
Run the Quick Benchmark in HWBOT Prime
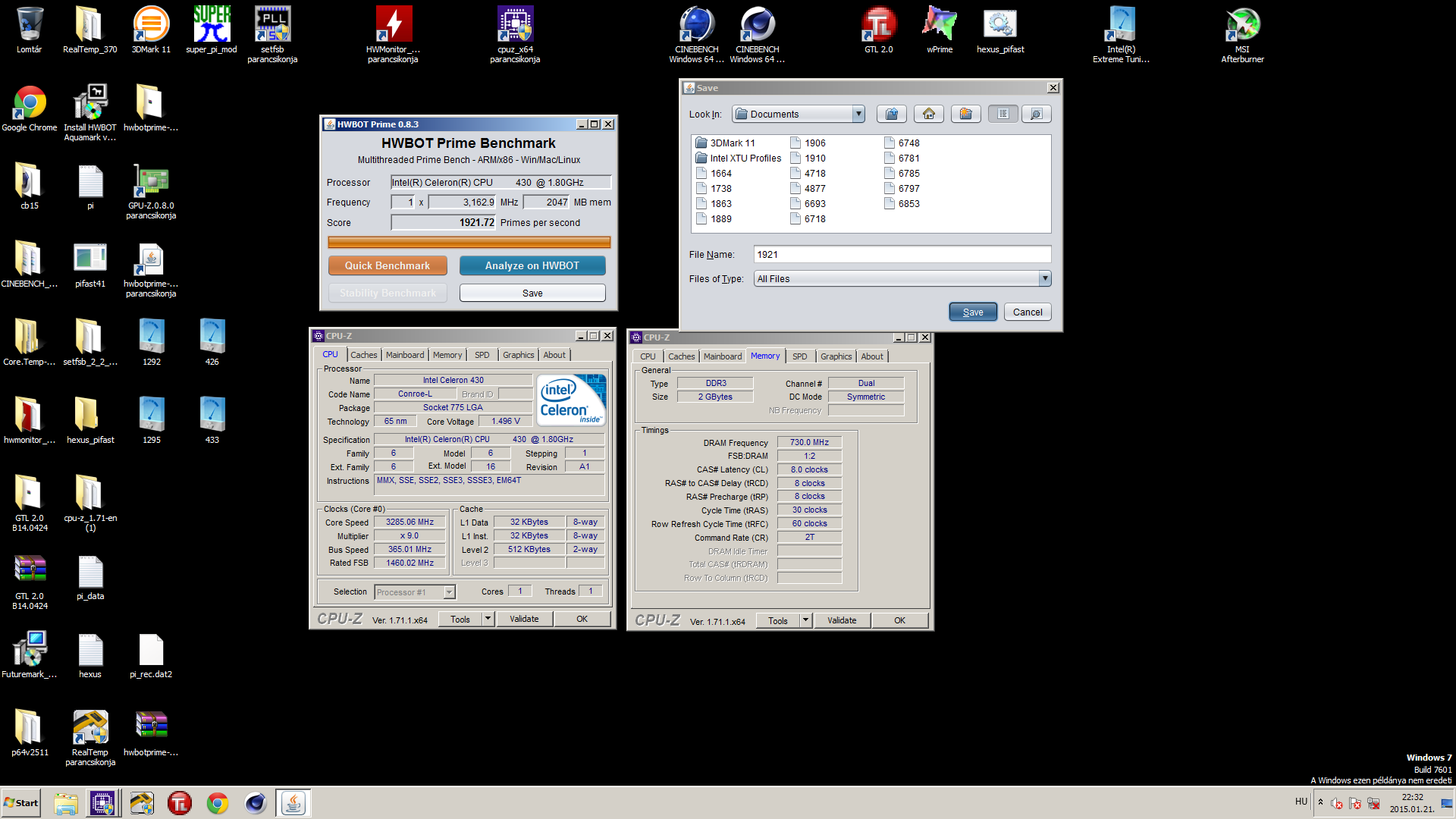point(388,265)
